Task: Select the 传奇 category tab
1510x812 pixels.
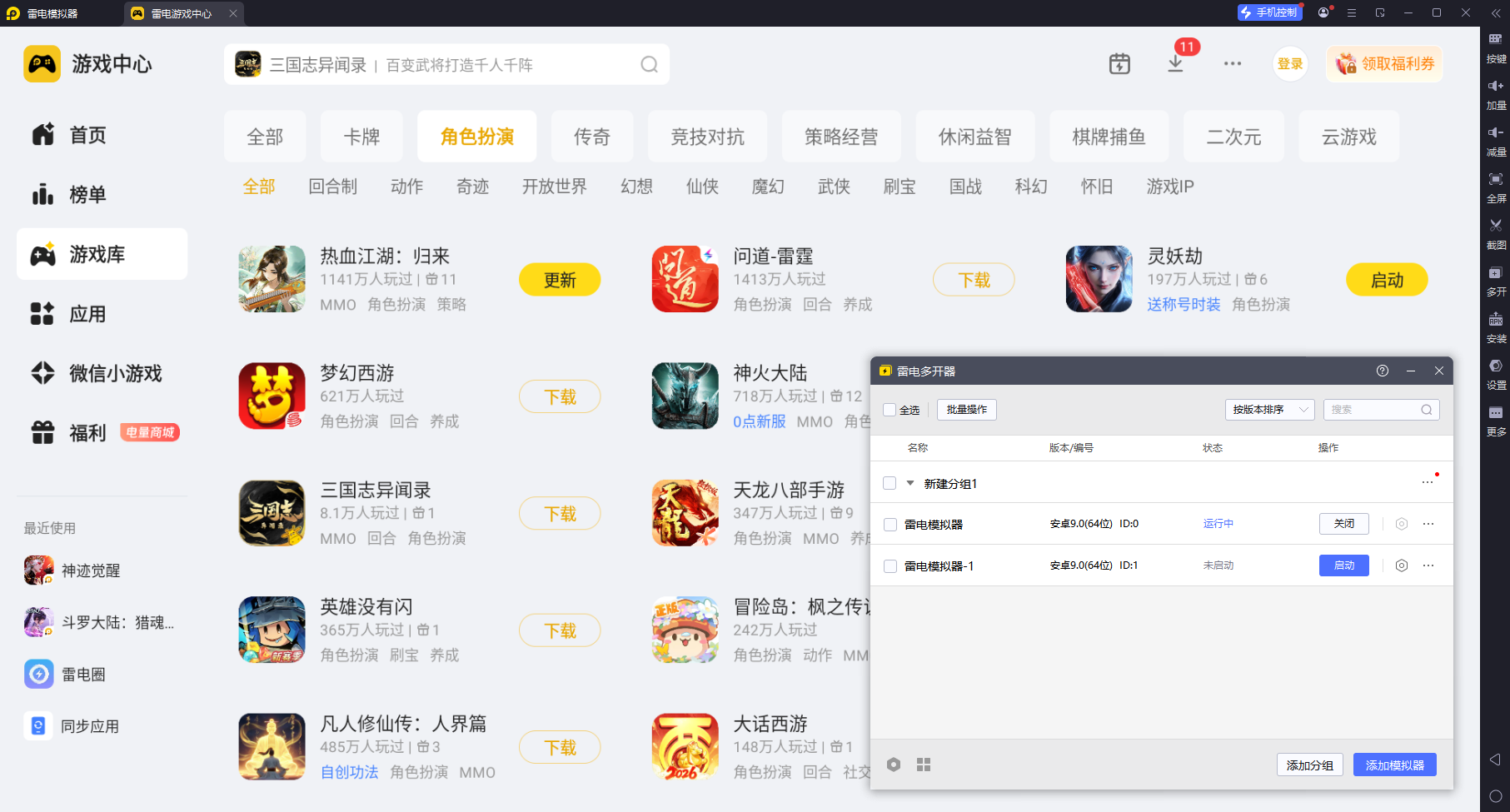Action: coord(592,137)
